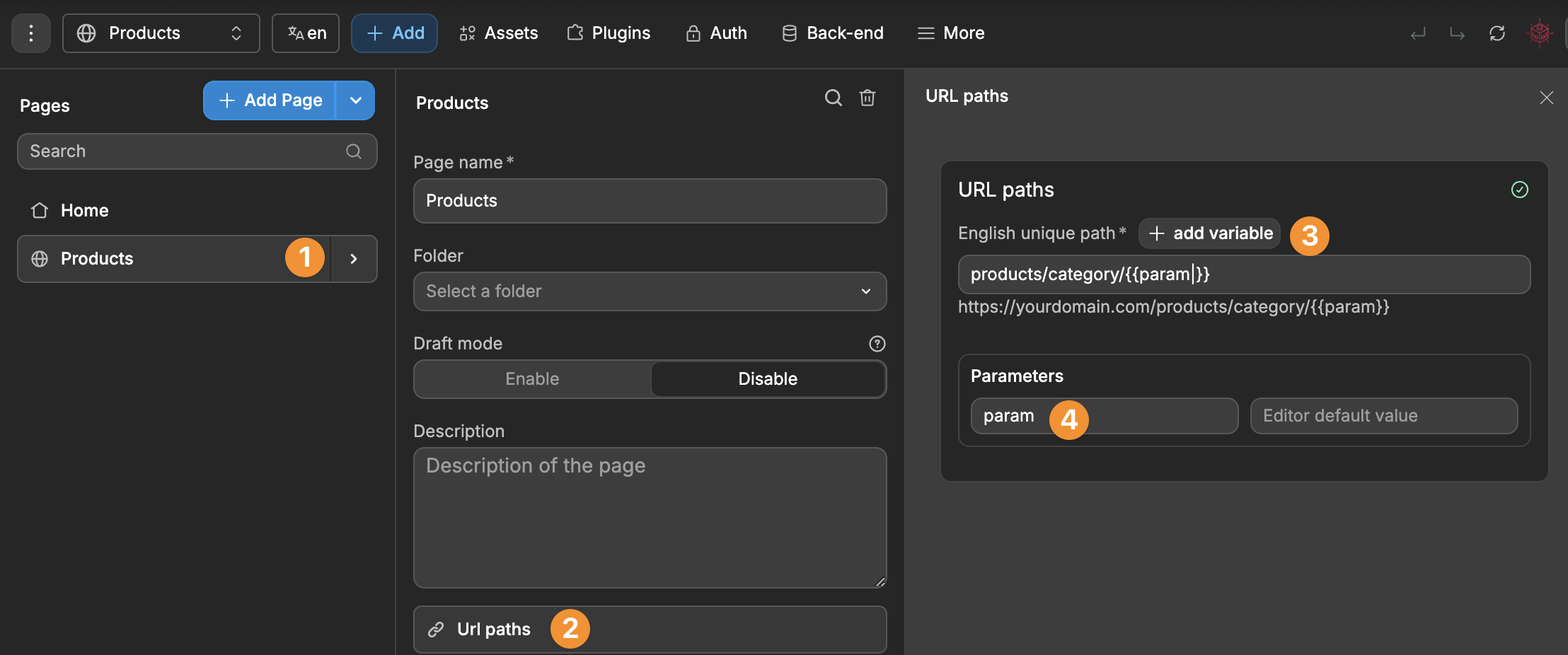This screenshot has width=1568, height=655.
Task: Open the three-dot menu in the top-left
Action: coord(31,33)
